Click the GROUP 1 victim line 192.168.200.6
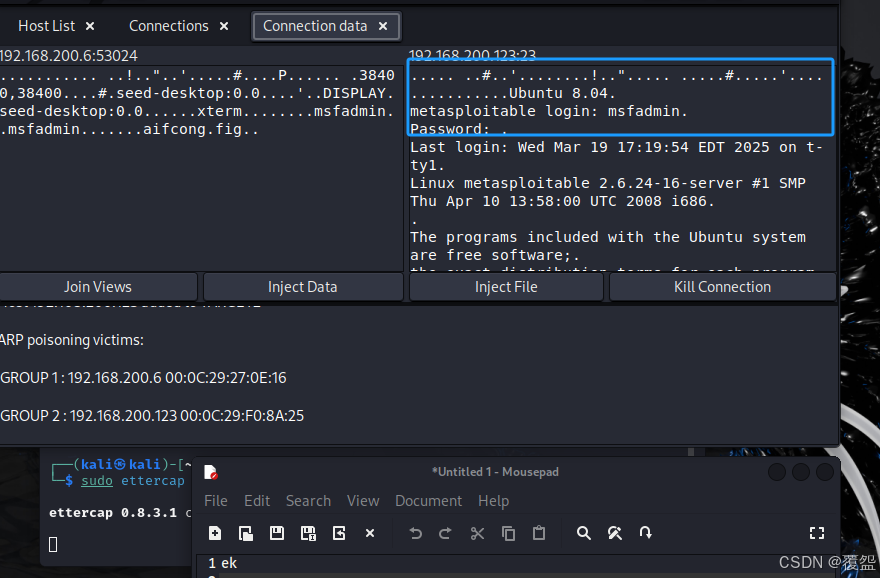 click(143, 378)
